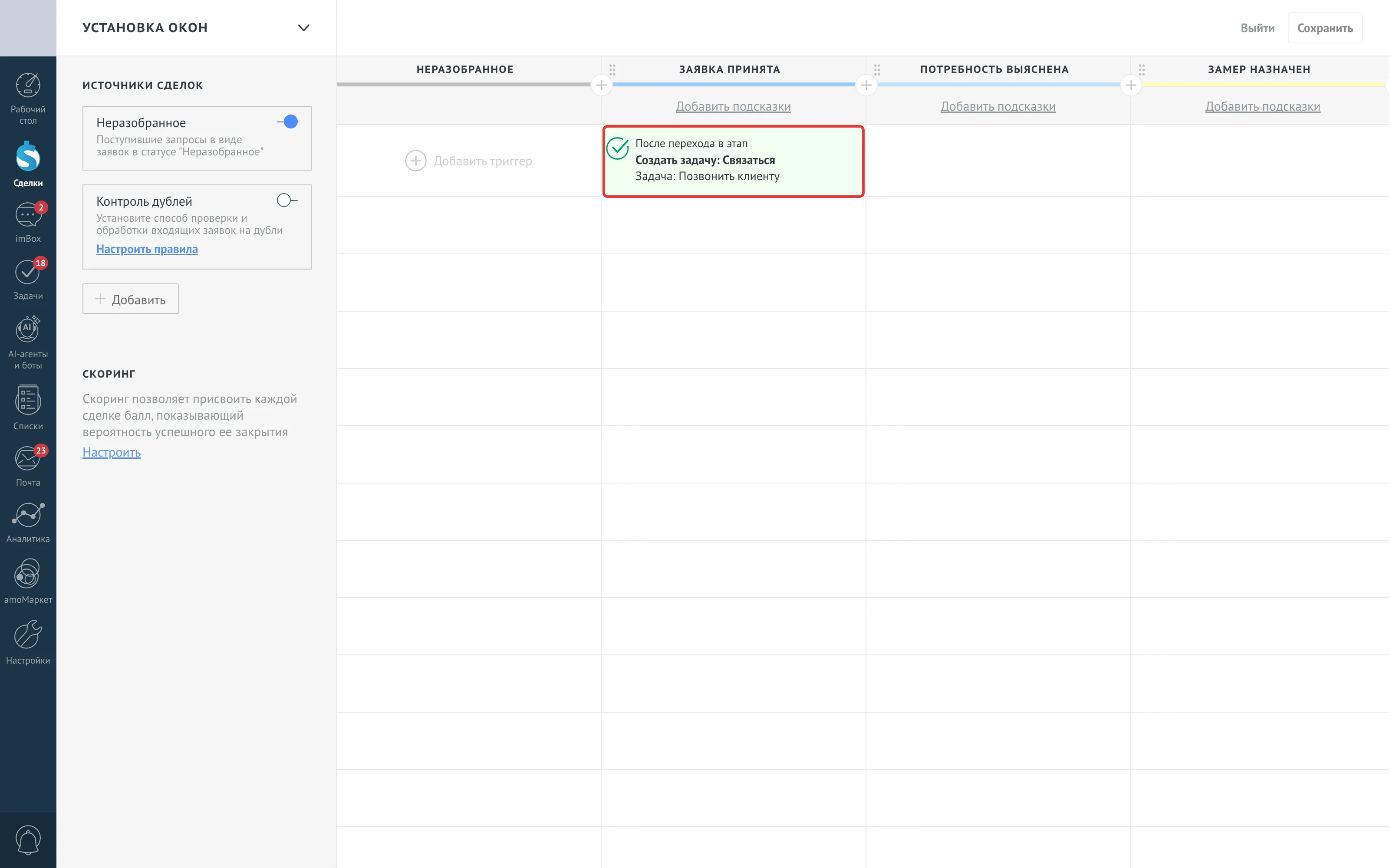The image size is (1389, 868).
Task: Select the НЕРАЗОБРАННОЕ stage header
Action: click(x=465, y=69)
